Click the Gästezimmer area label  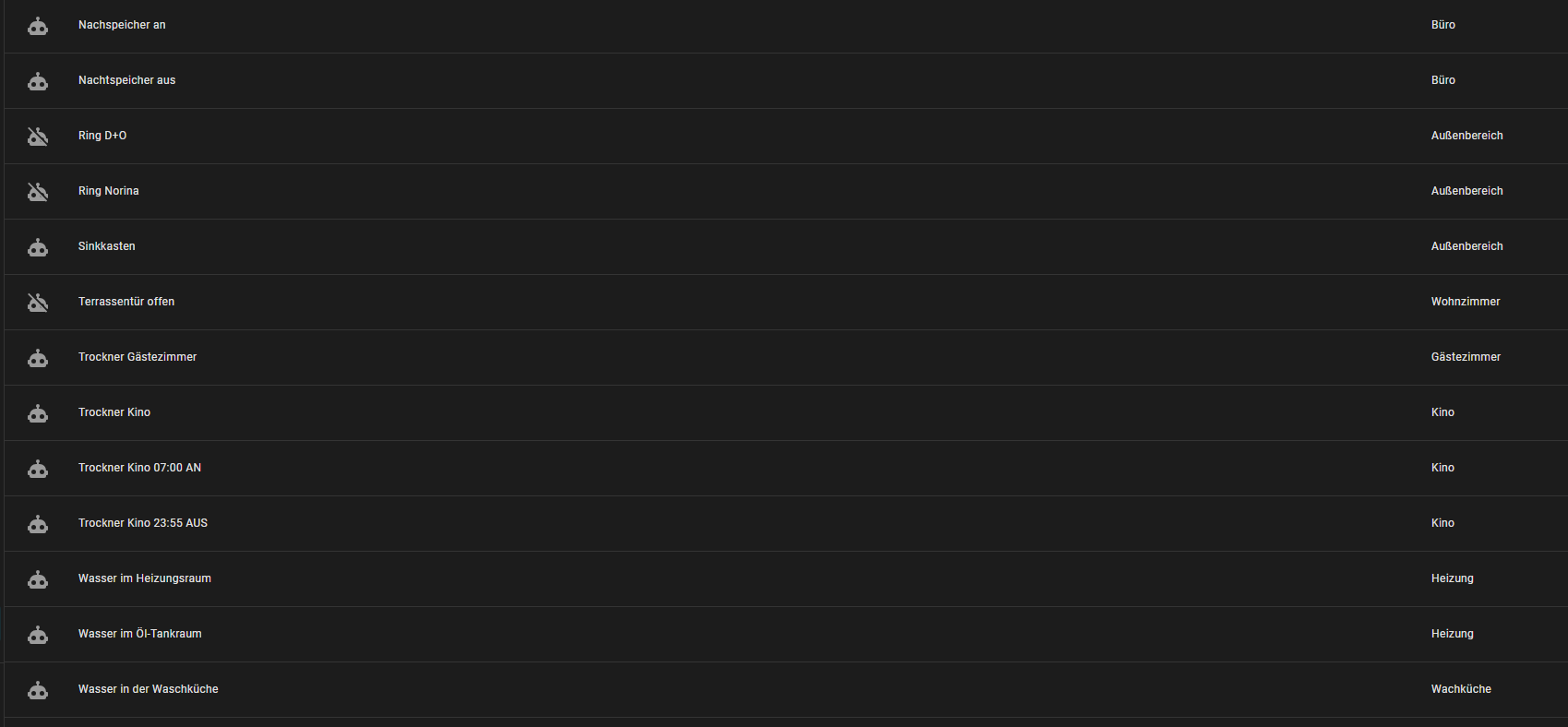(x=1466, y=357)
